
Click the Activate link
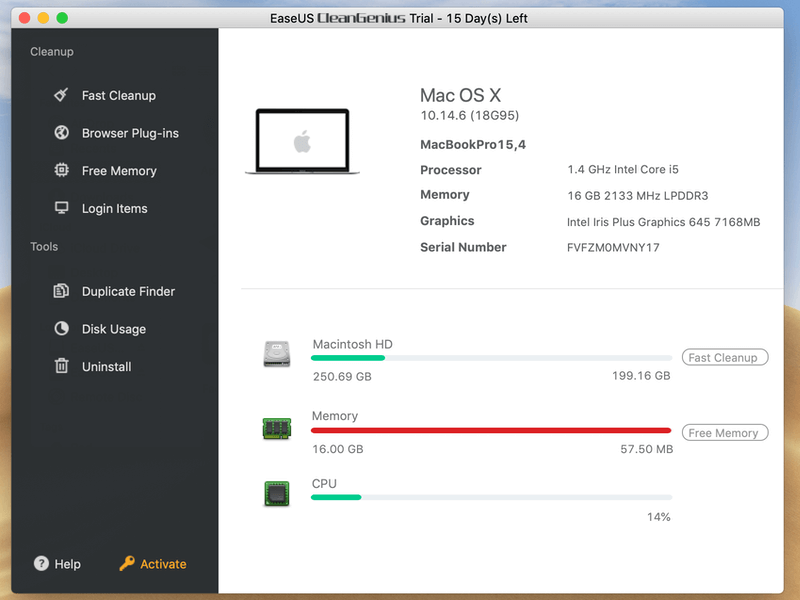[163, 564]
